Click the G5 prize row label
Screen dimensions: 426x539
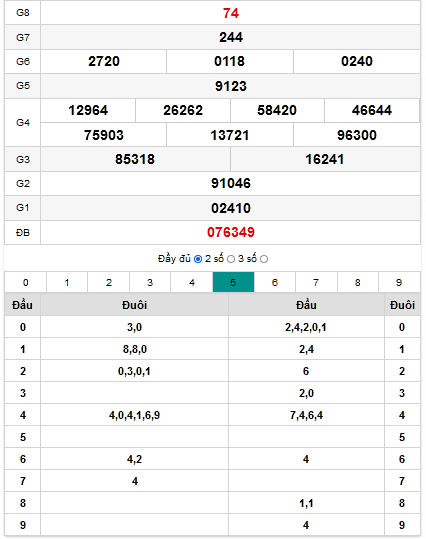coord(23,85)
